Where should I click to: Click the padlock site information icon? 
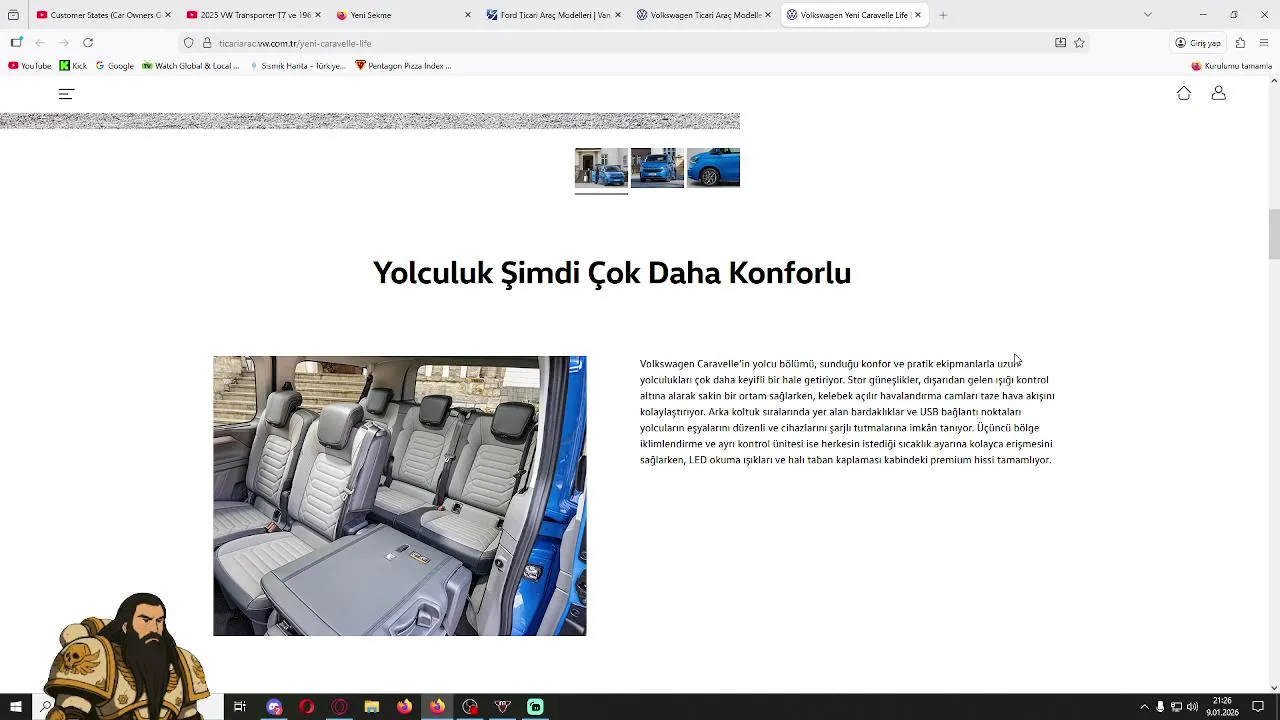(207, 43)
